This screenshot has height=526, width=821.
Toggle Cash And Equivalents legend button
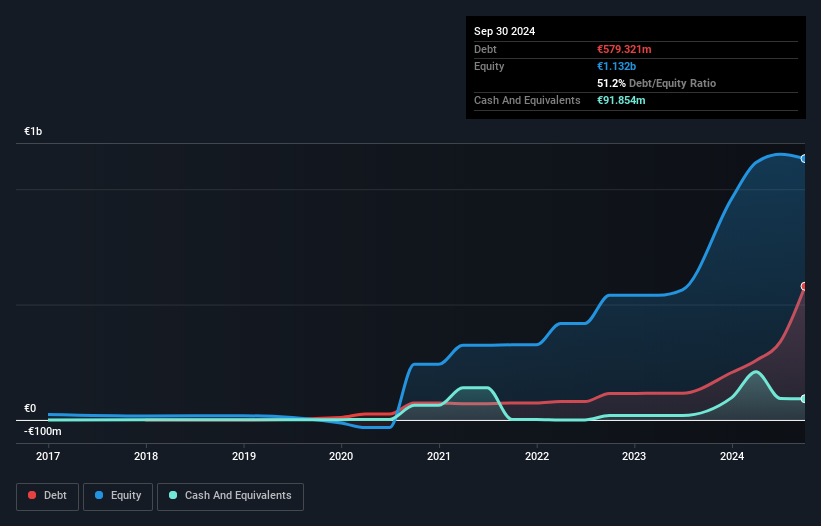(x=230, y=496)
